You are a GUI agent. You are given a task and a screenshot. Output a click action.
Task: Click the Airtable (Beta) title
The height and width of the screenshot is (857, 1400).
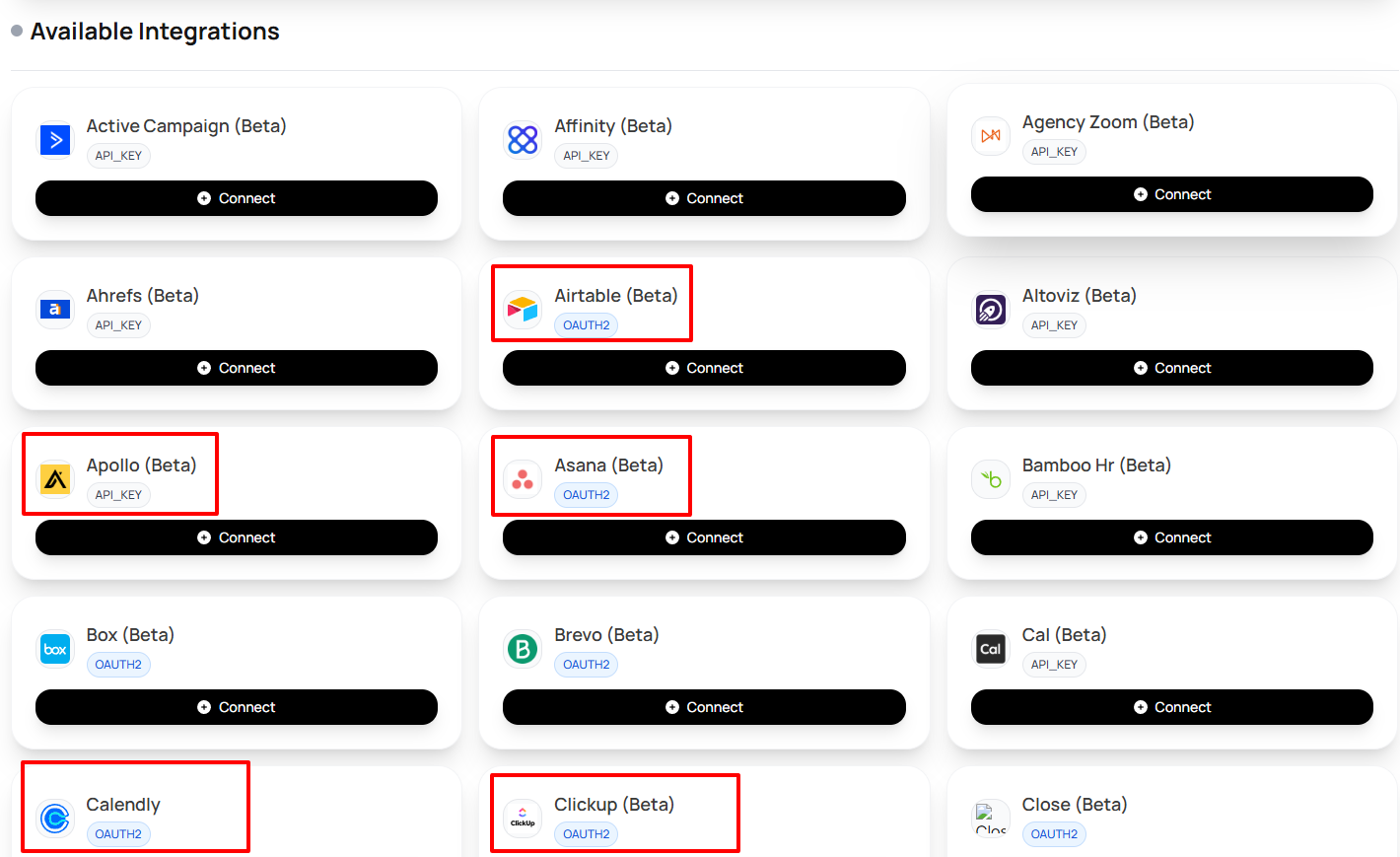click(x=616, y=296)
